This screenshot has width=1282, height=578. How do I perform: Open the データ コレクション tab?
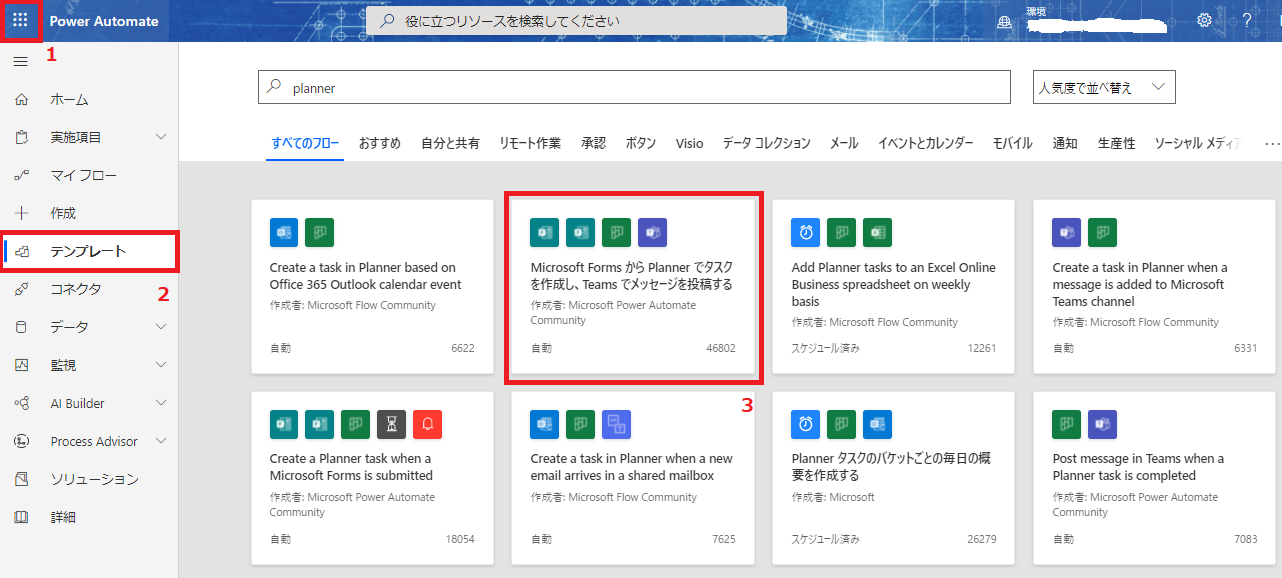click(x=767, y=144)
